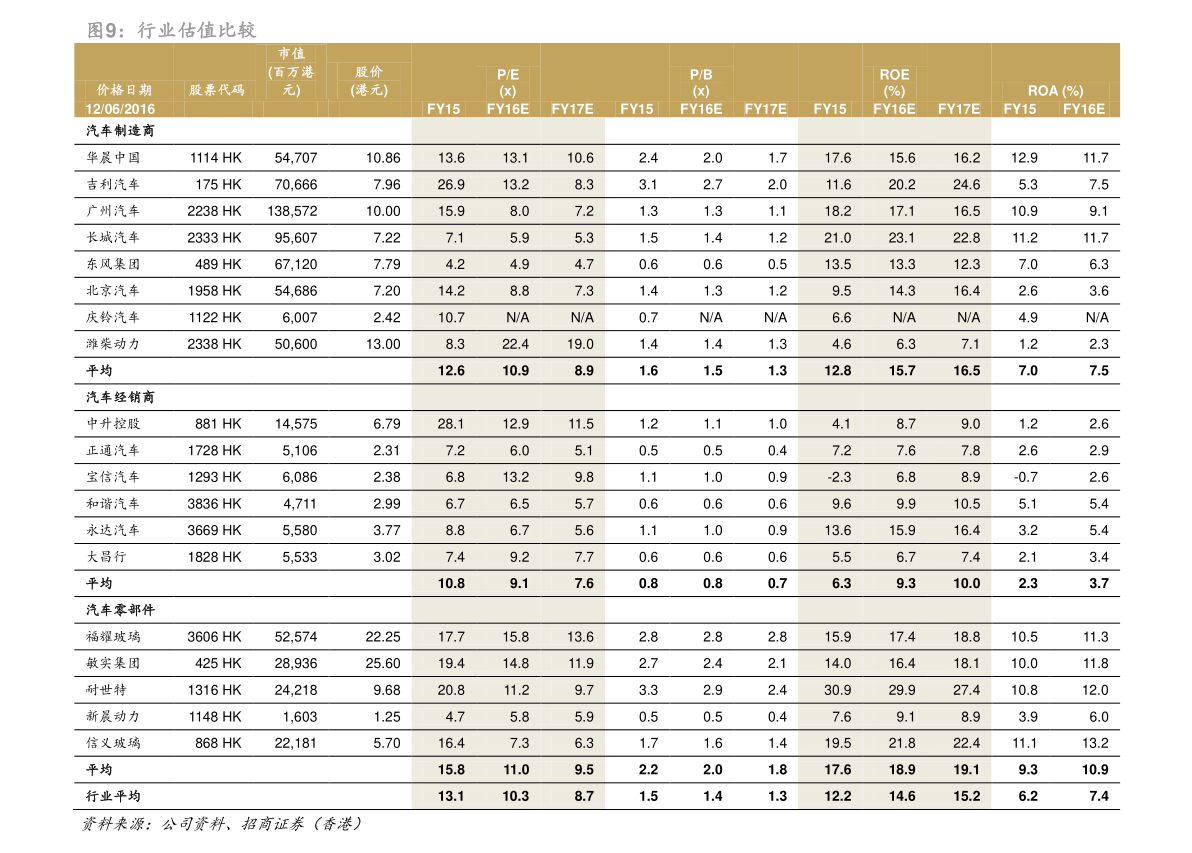Click the 华晨中国 company name
This screenshot has width=1192, height=853.
[113, 157]
